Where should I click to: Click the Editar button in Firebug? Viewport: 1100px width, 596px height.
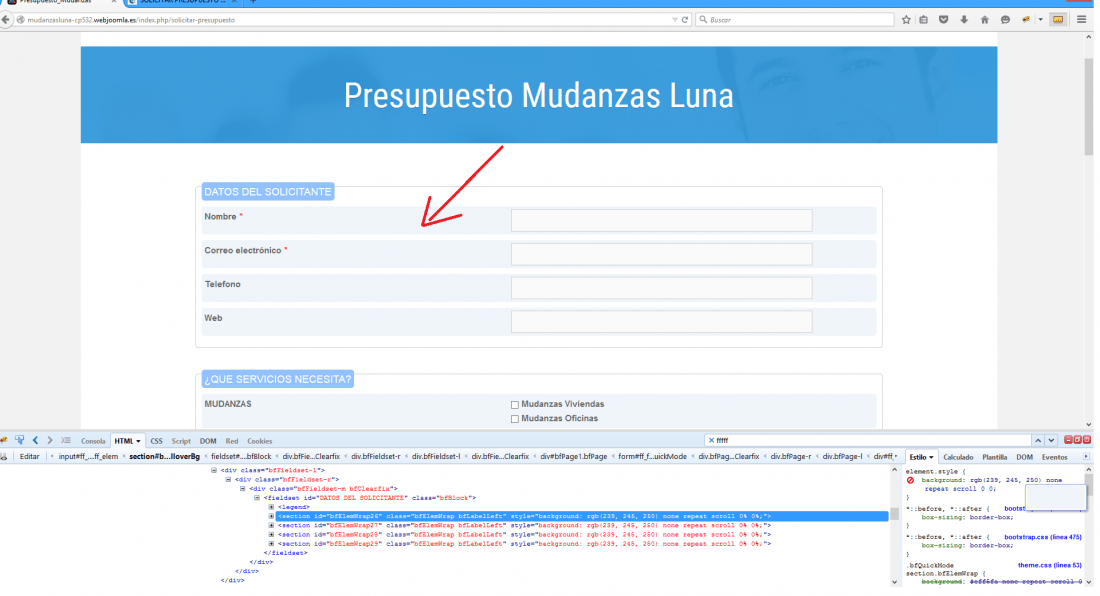[29, 456]
